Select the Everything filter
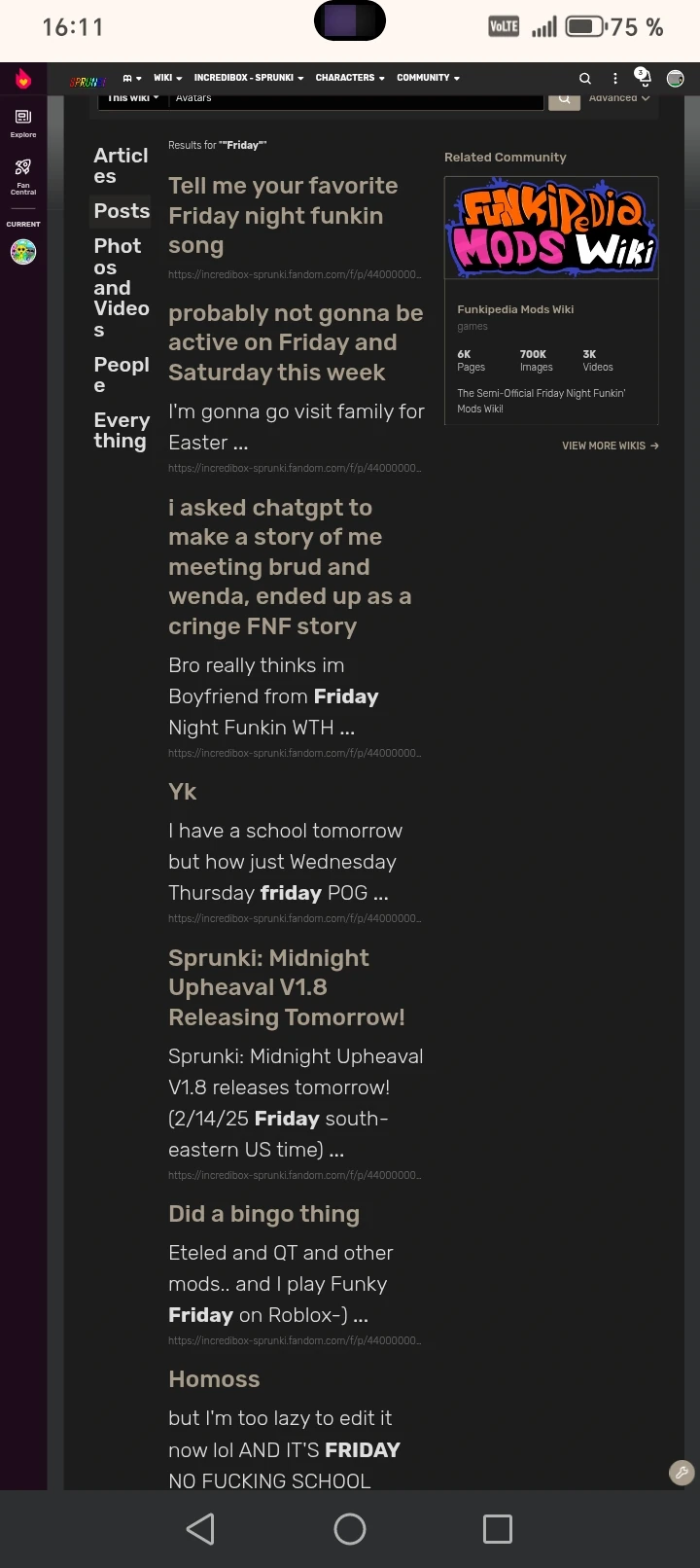Viewport: 700px width, 1568px height. [x=121, y=430]
